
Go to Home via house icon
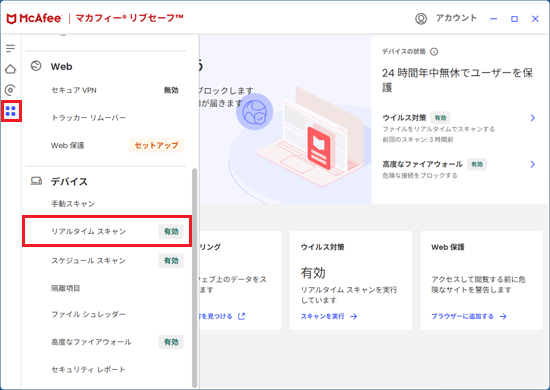(x=11, y=69)
